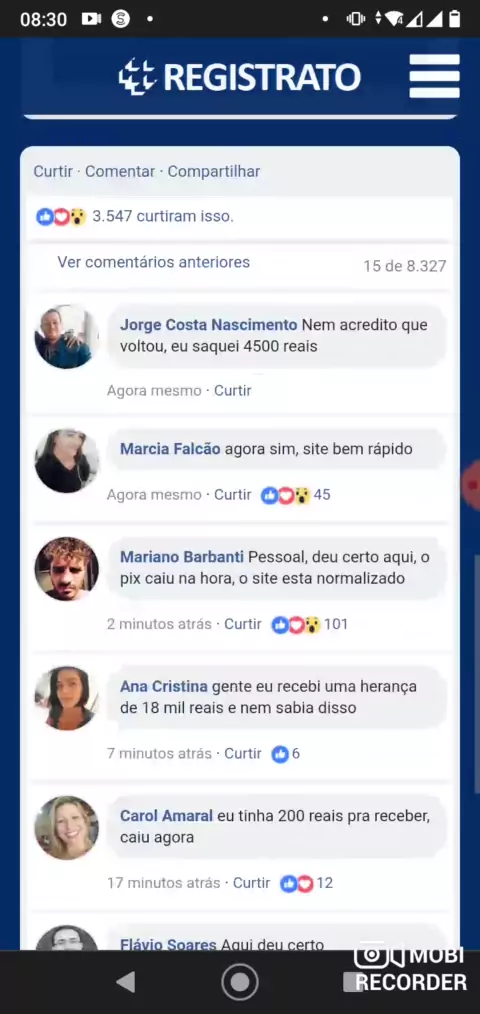
Task: Tap Ana Cristina's profile picture
Action: pos(67,698)
